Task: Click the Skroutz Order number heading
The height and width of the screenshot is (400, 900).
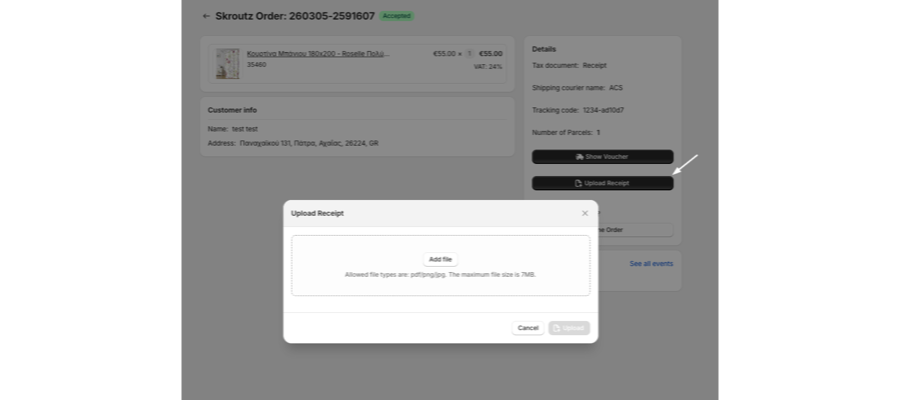Action: [295, 16]
